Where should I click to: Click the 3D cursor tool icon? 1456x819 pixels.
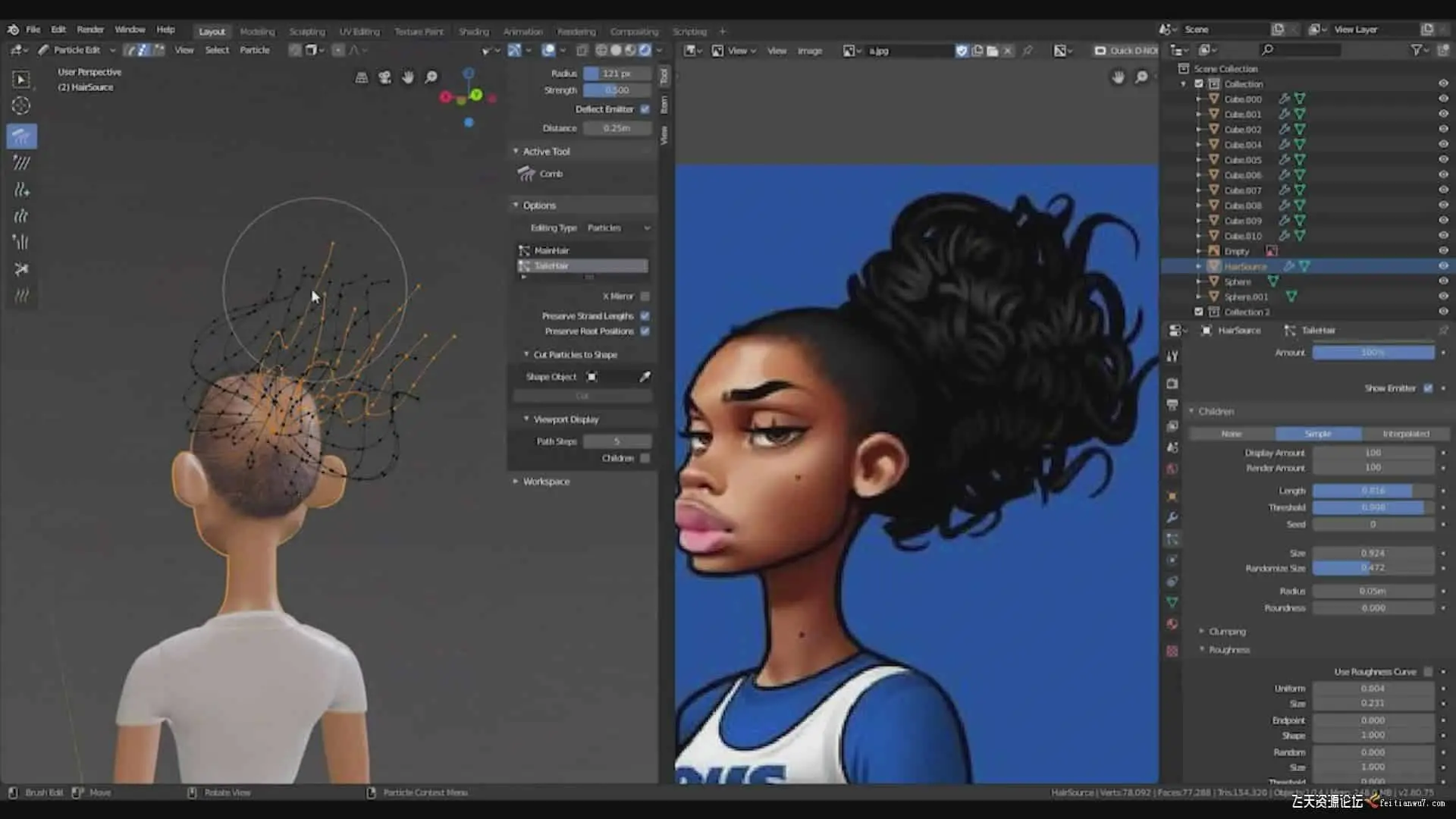click(x=21, y=105)
